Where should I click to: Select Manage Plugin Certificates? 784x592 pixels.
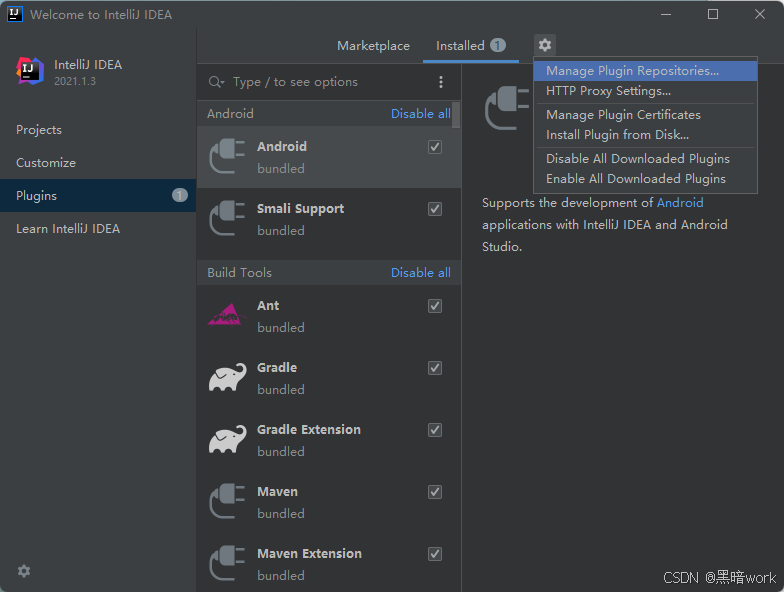pyautogui.click(x=645, y=115)
